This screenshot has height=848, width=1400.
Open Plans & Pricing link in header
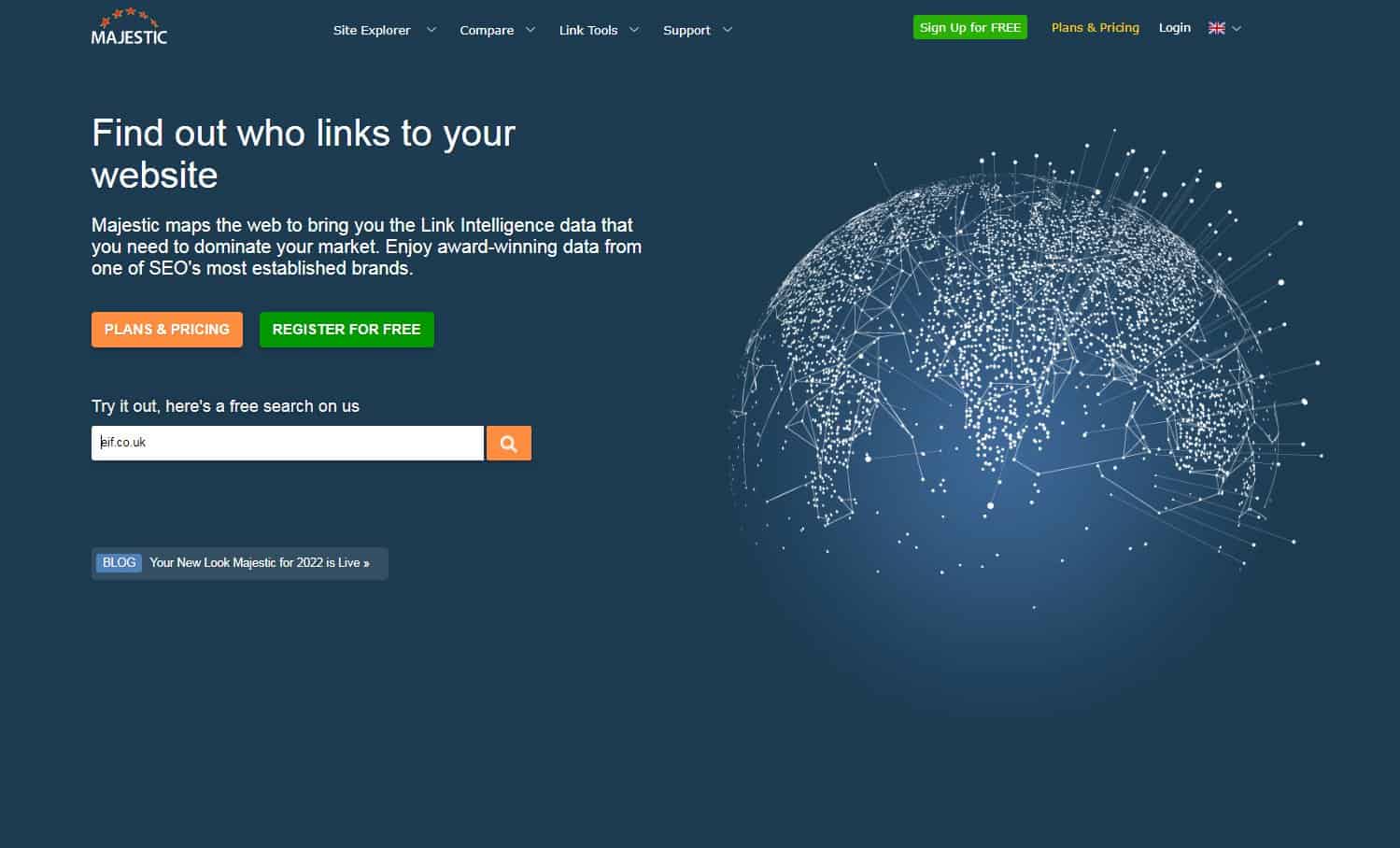click(x=1096, y=27)
